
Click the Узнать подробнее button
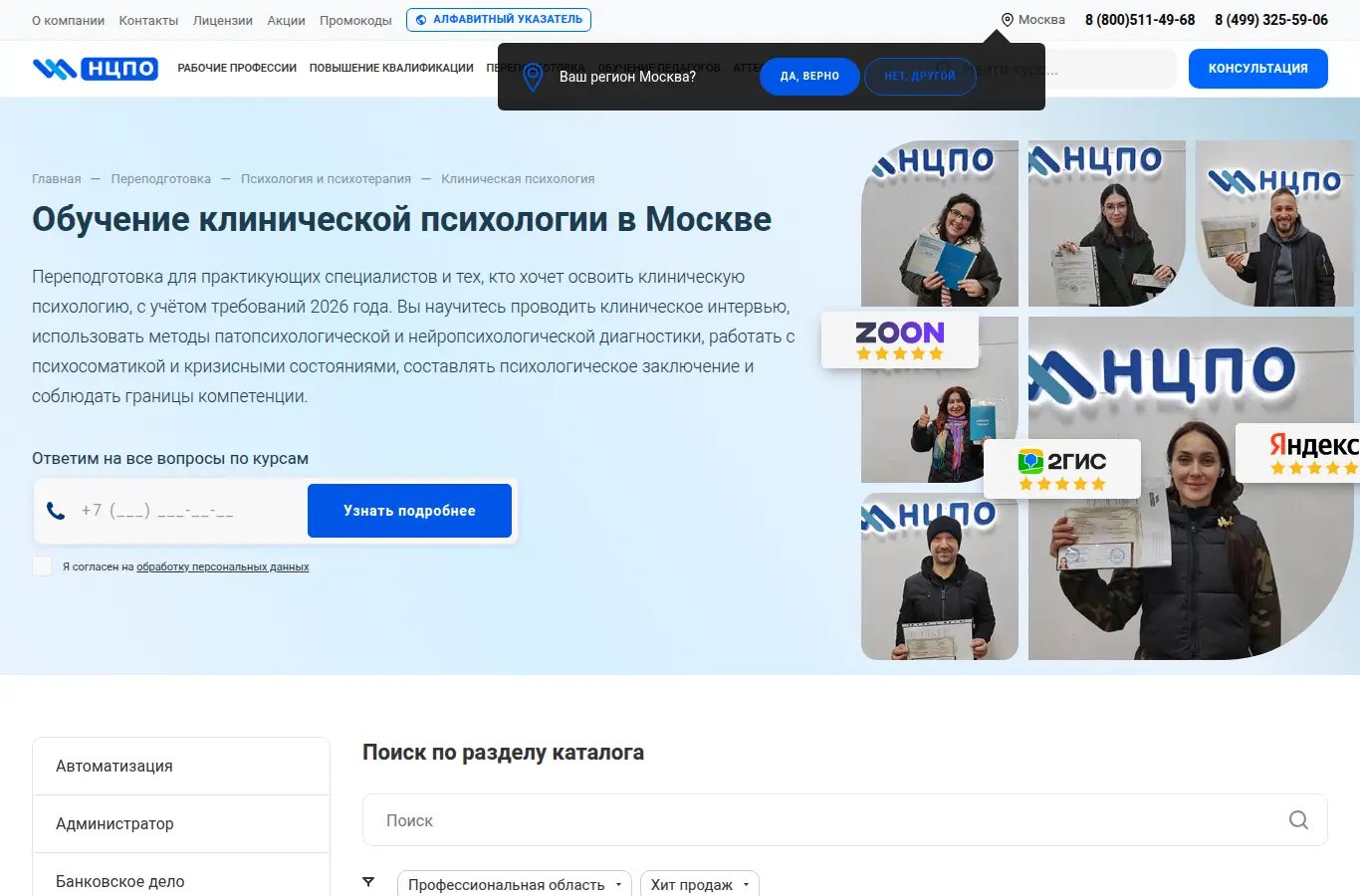[409, 511]
